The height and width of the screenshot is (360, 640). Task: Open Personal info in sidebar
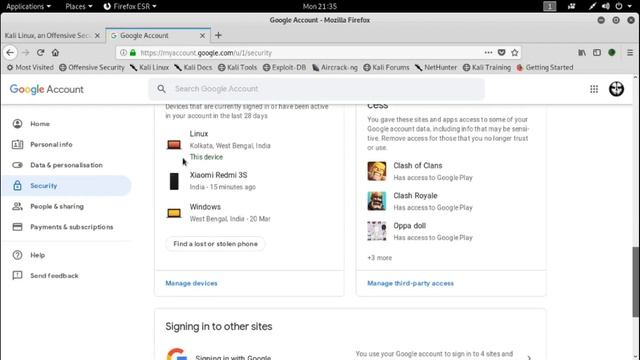click(x=51, y=144)
